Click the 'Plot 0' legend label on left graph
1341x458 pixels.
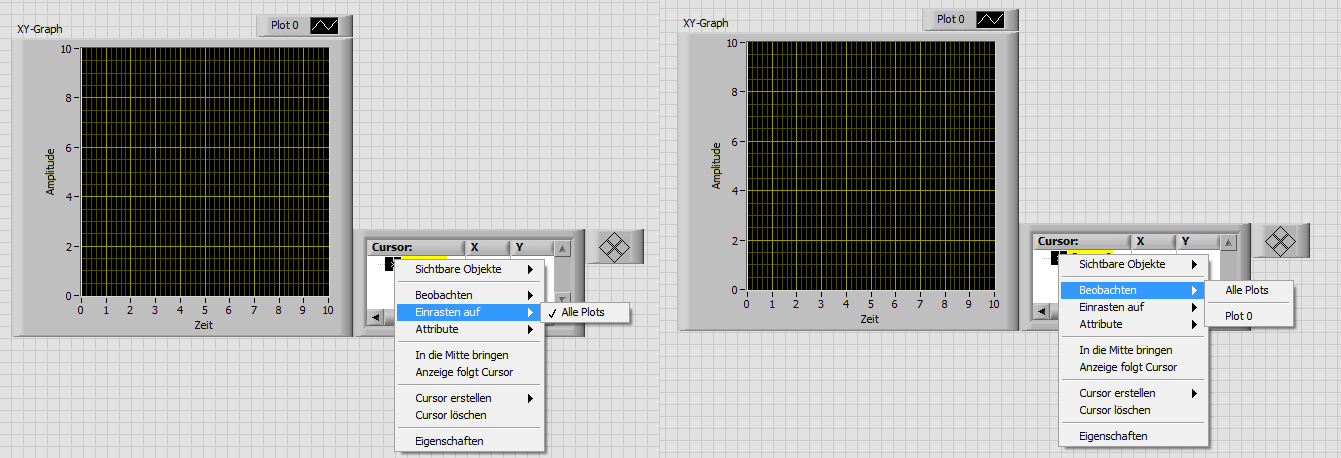[x=285, y=25]
